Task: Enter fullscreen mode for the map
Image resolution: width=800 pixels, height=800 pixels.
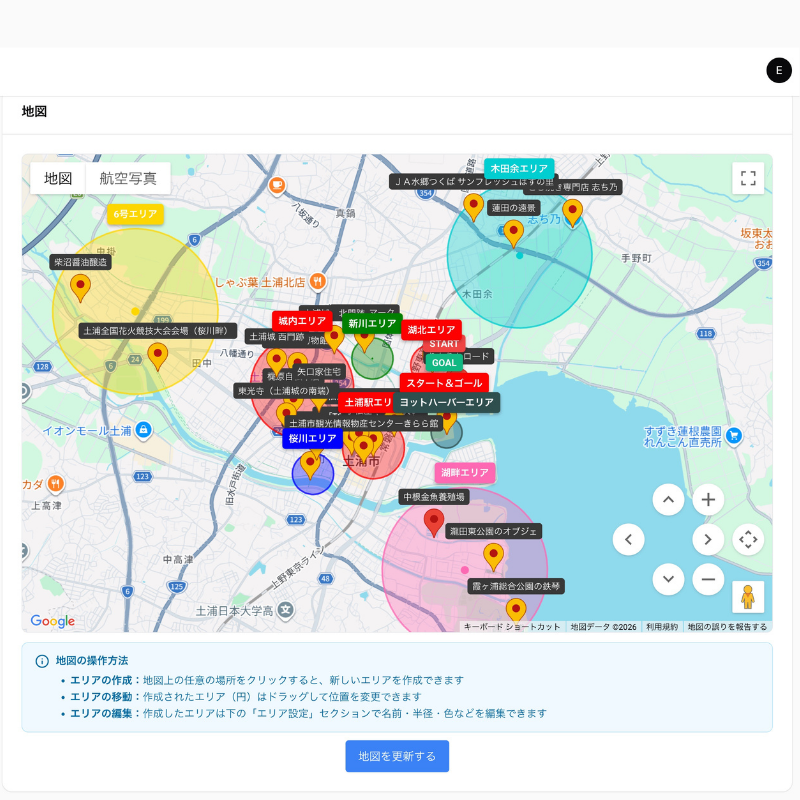Action: pos(747,177)
